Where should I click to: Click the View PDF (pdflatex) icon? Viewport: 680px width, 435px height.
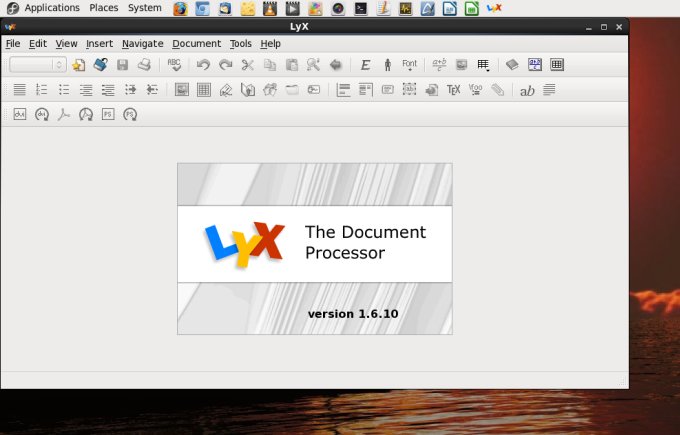[x=63, y=115]
